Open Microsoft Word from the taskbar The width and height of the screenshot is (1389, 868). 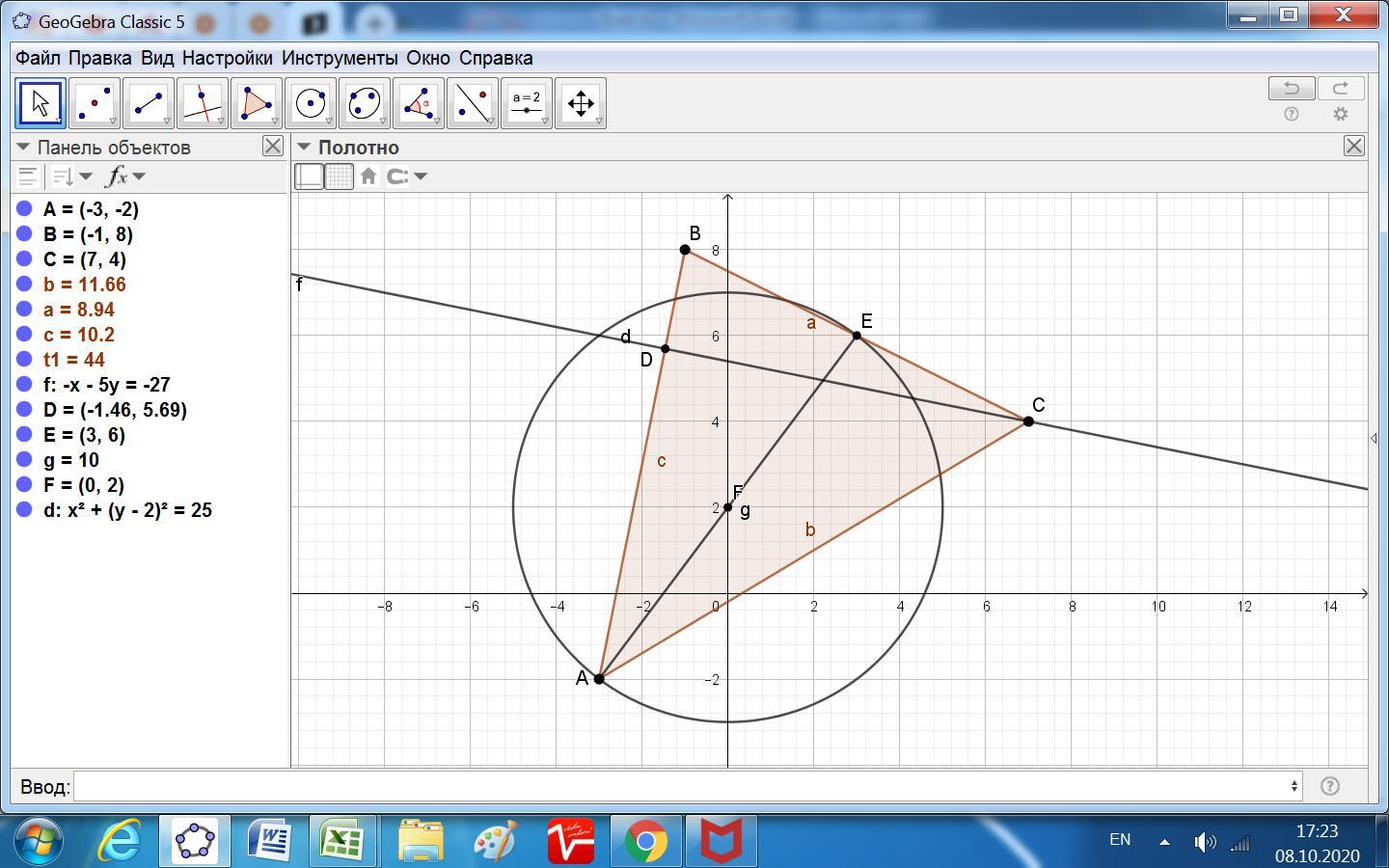(270, 841)
